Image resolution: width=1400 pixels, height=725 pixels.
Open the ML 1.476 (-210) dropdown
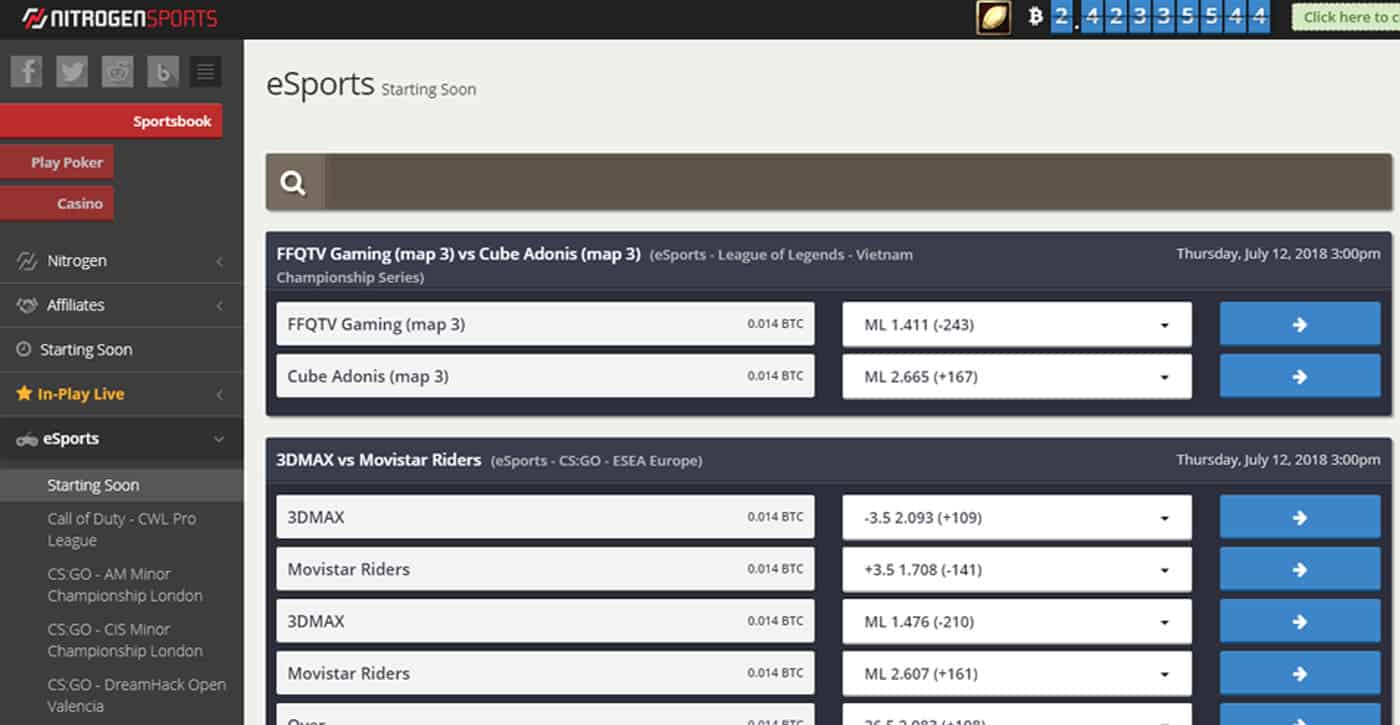1017,621
